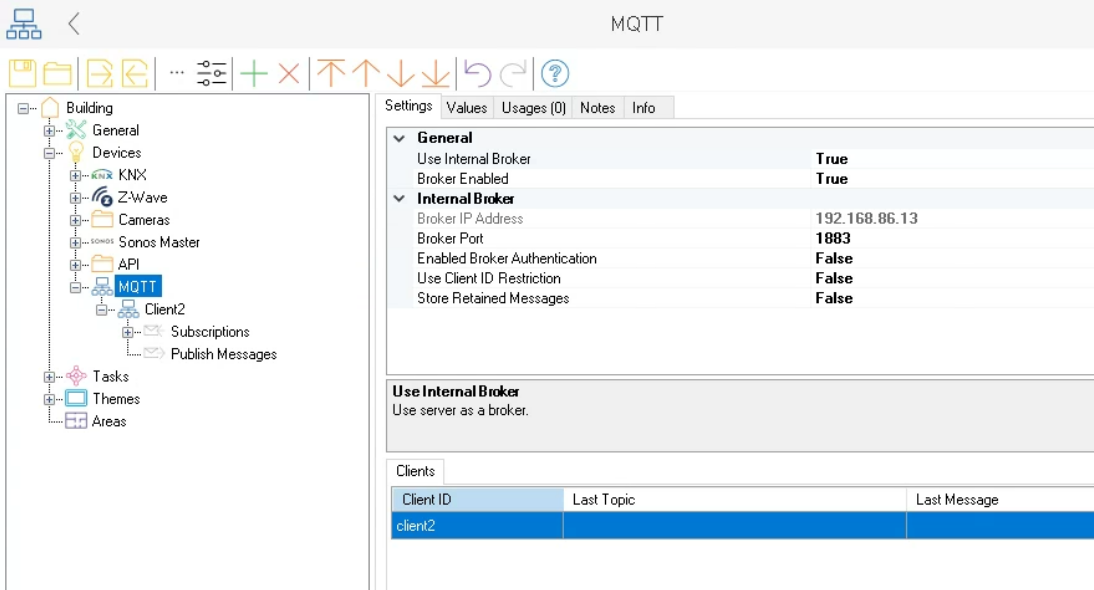Click the move-to-top arrow icon

point(330,74)
